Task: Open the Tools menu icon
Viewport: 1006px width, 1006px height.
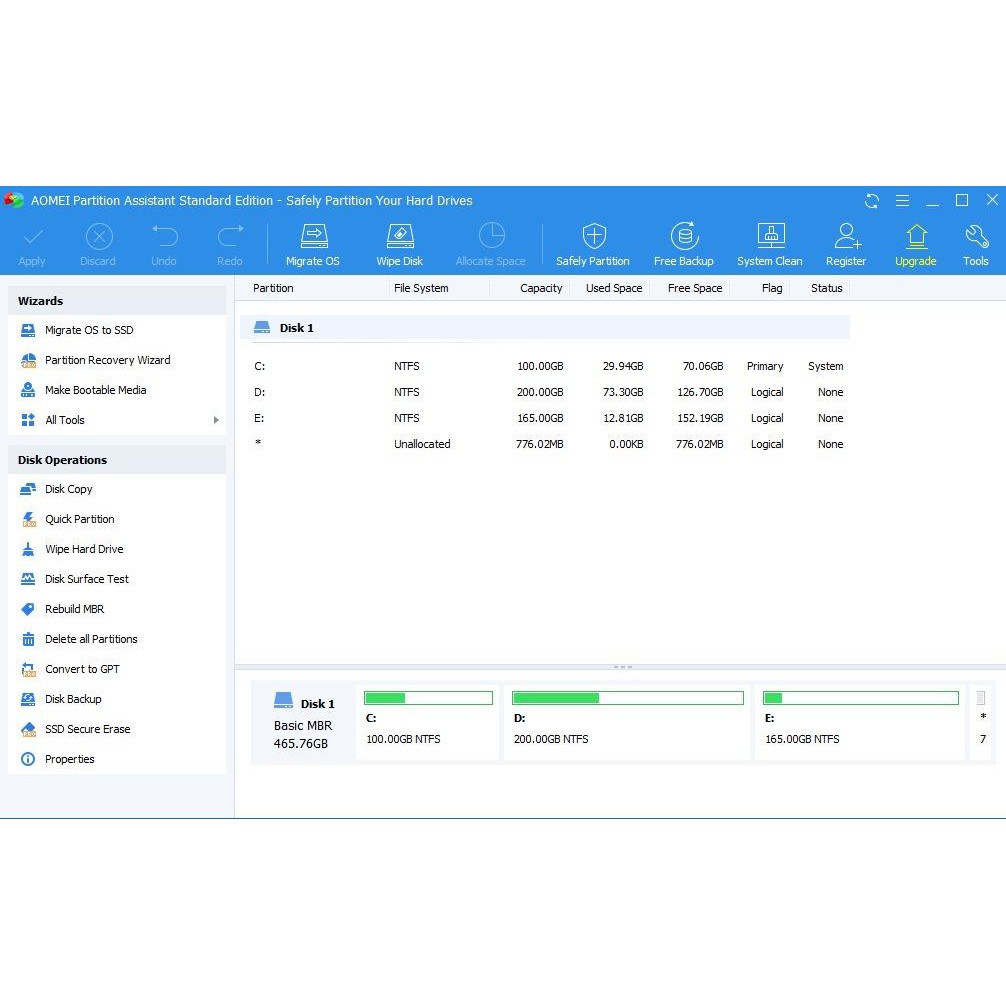Action: tap(975, 242)
